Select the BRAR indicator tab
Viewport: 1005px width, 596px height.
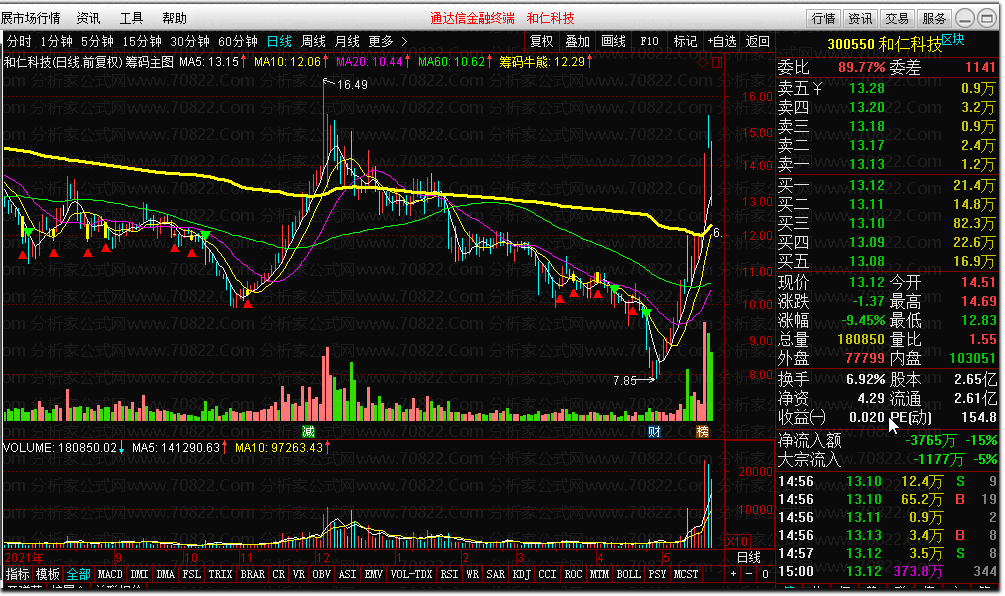point(253,574)
